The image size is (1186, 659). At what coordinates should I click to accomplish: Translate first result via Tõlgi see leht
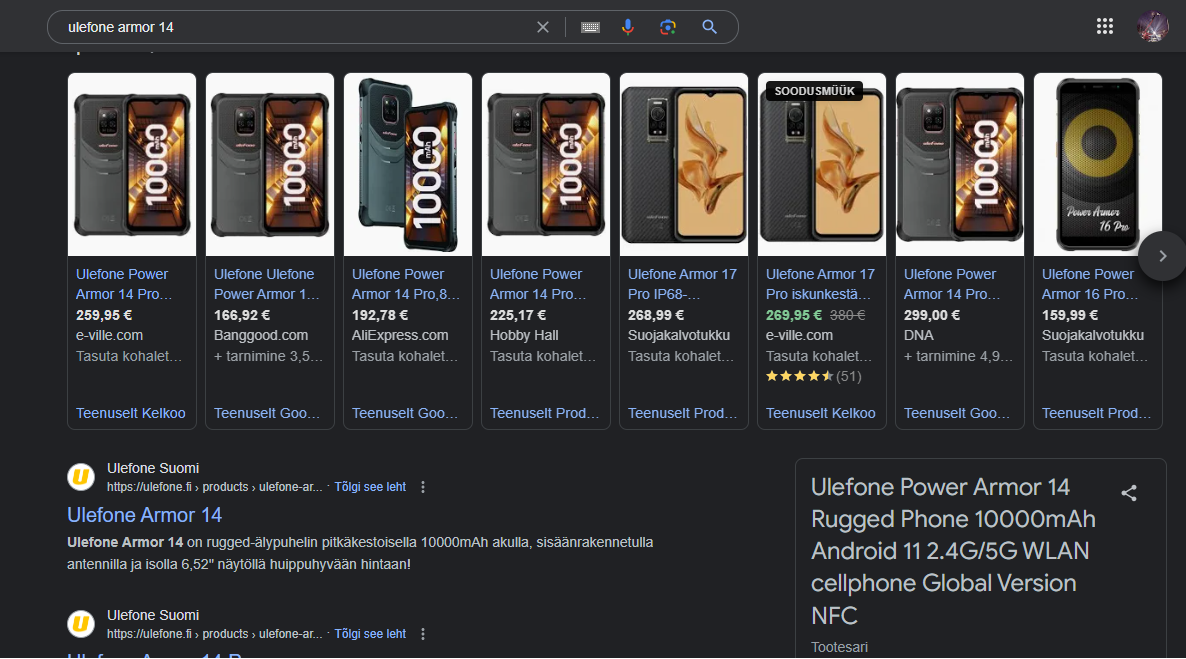pos(370,487)
